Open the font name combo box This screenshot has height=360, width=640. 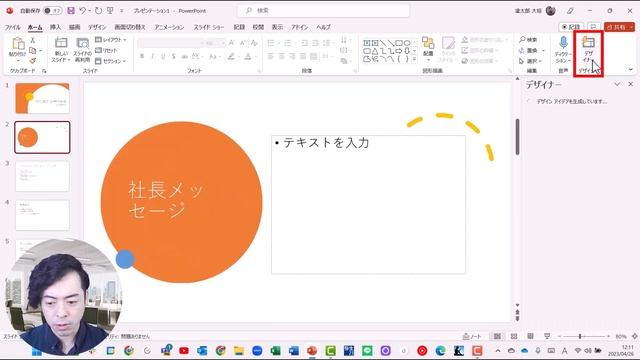tap(171, 42)
